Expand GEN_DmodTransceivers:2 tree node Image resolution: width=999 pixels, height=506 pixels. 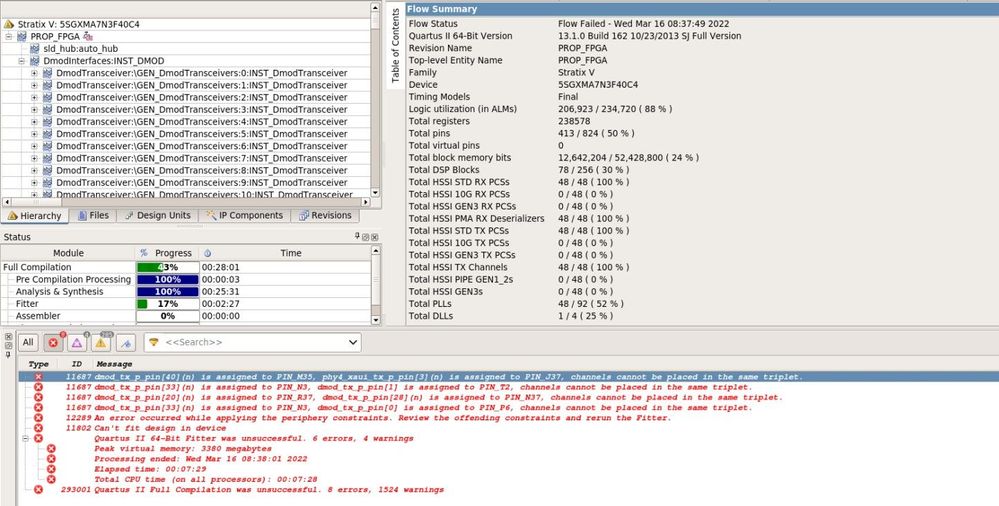coord(34,98)
